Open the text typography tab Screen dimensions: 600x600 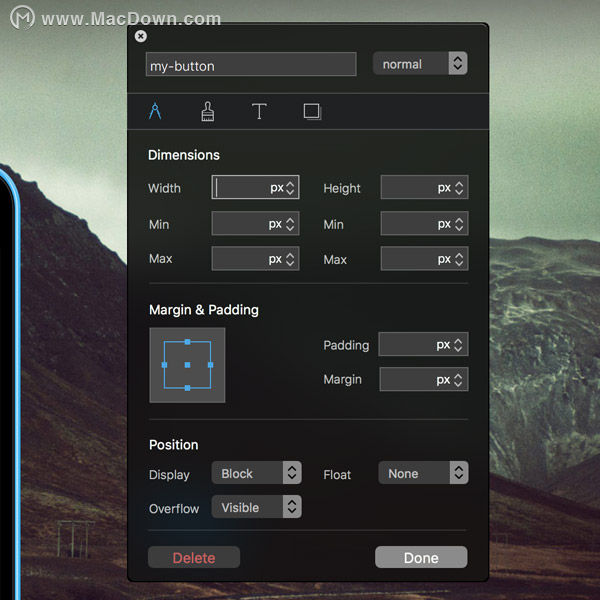pyautogui.click(x=259, y=111)
